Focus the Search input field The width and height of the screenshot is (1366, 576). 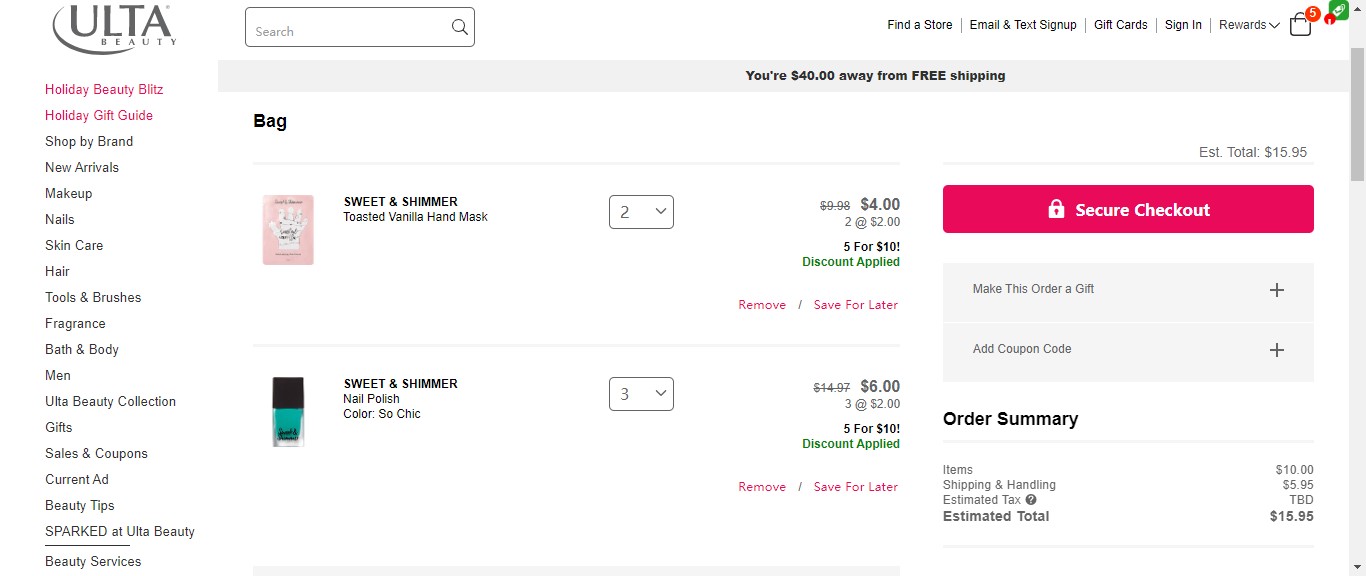(x=360, y=27)
